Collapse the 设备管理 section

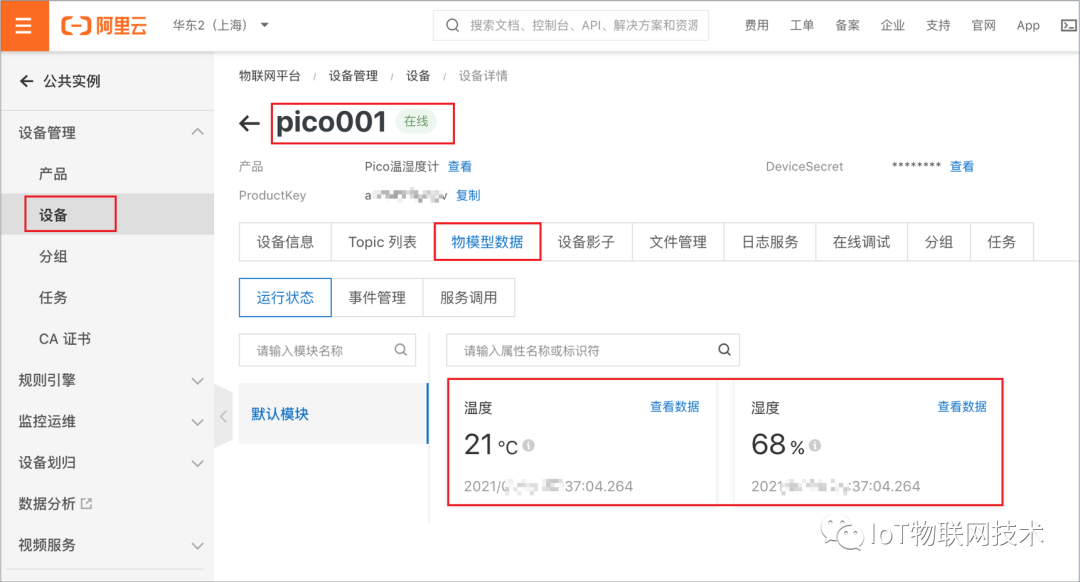(x=197, y=132)
